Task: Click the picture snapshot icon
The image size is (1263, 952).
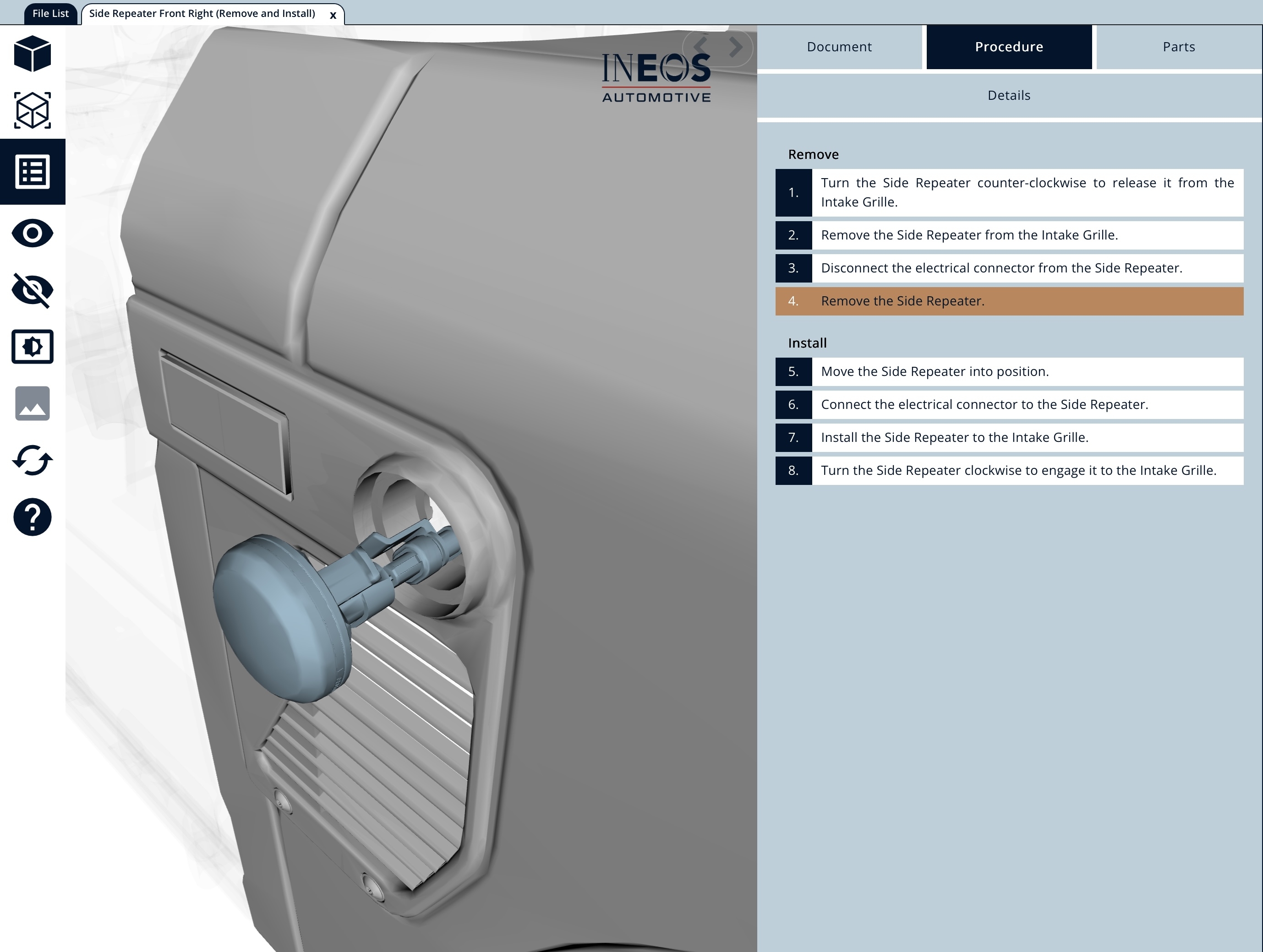Action: point(33,403)
